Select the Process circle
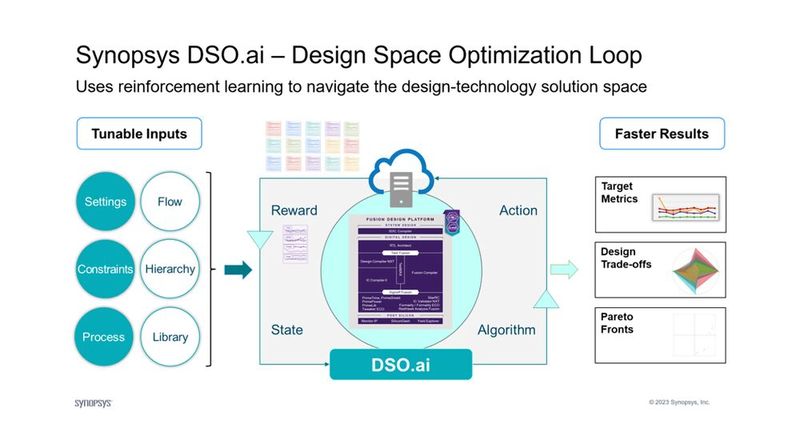 click(104, 337)
